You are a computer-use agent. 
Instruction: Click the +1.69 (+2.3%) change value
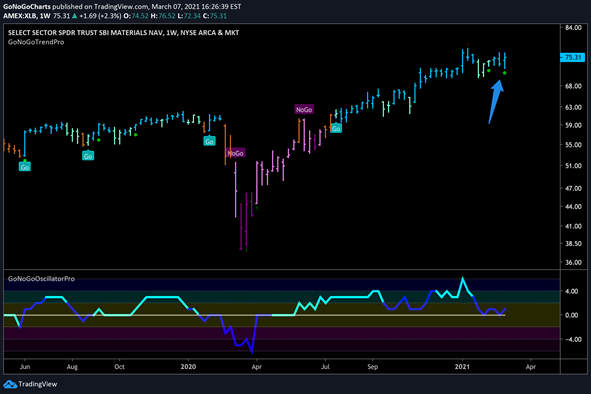point(100,16)
